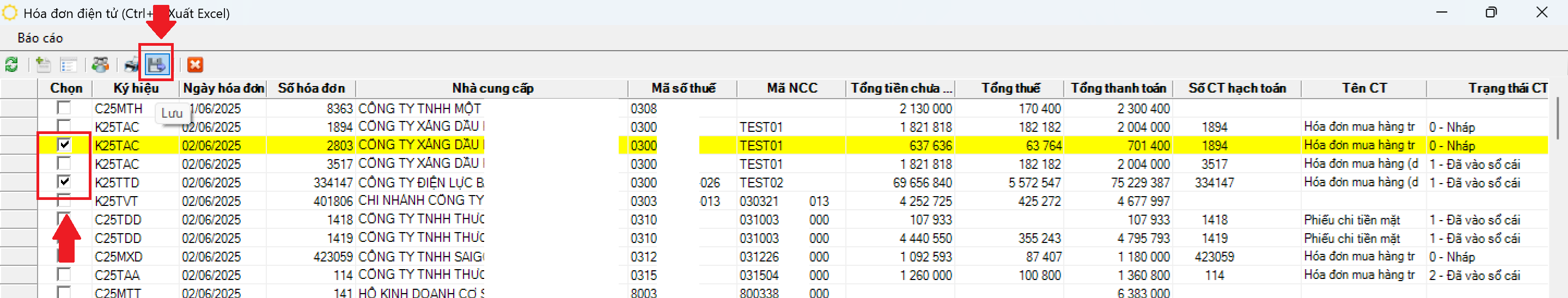Open the Báo cáo menu
The image size is (1568, 298).
[x=40, y=38]
